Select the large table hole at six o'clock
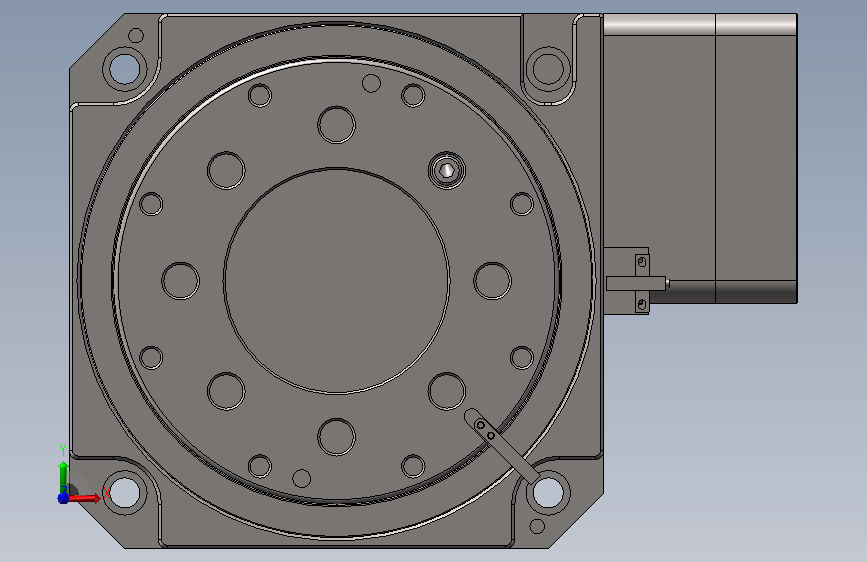The image size is (867, 562). (x=336, y=437)
